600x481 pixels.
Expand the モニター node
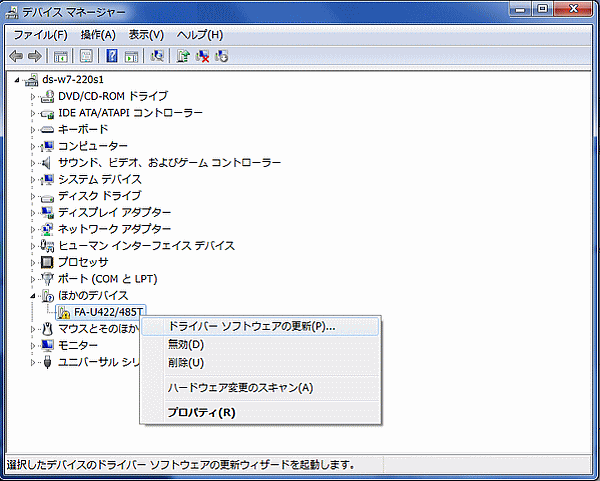pos(33,346)
